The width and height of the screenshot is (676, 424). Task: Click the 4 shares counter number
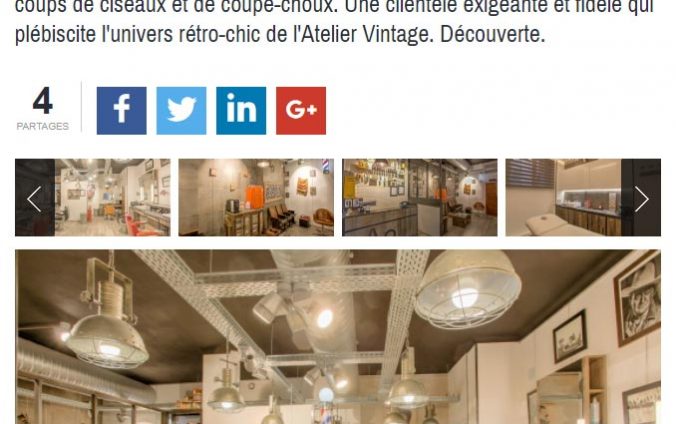point(43,101)
